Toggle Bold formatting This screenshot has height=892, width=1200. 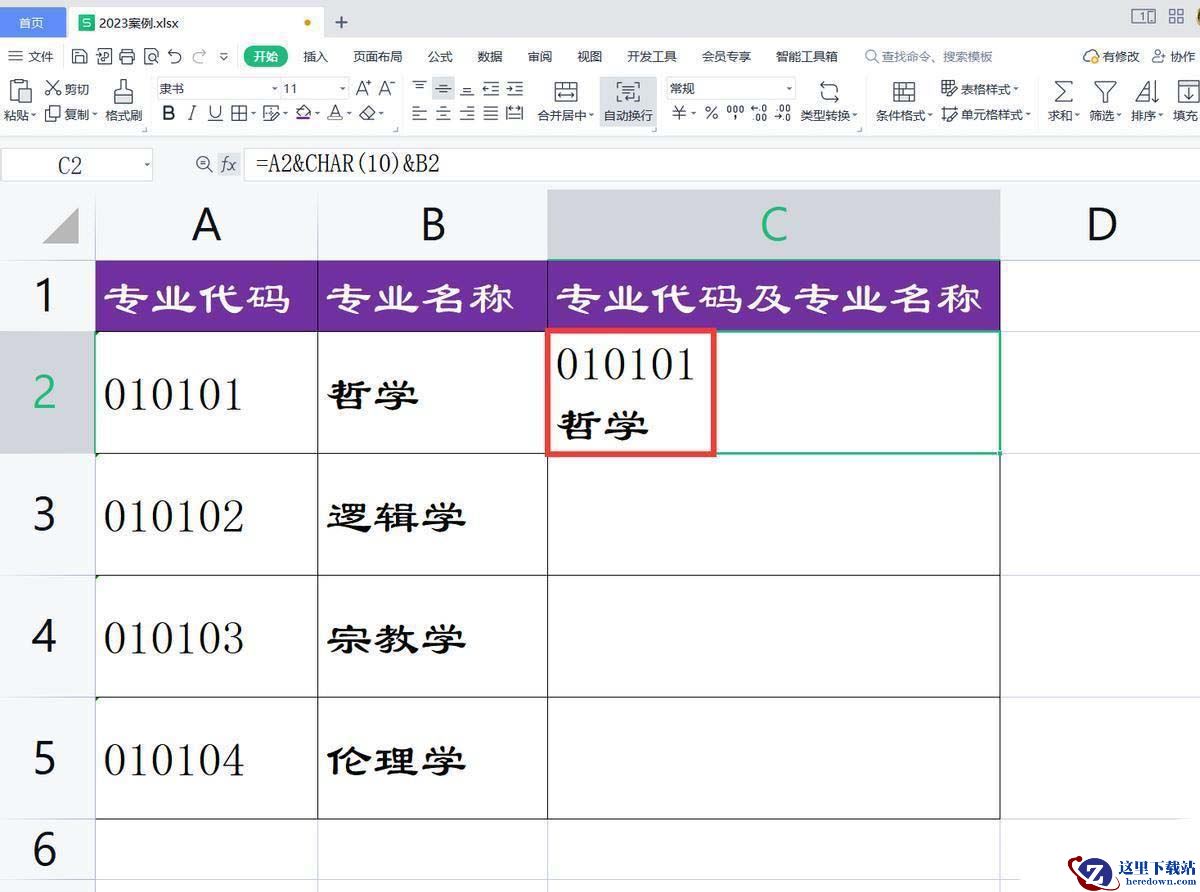168,114
